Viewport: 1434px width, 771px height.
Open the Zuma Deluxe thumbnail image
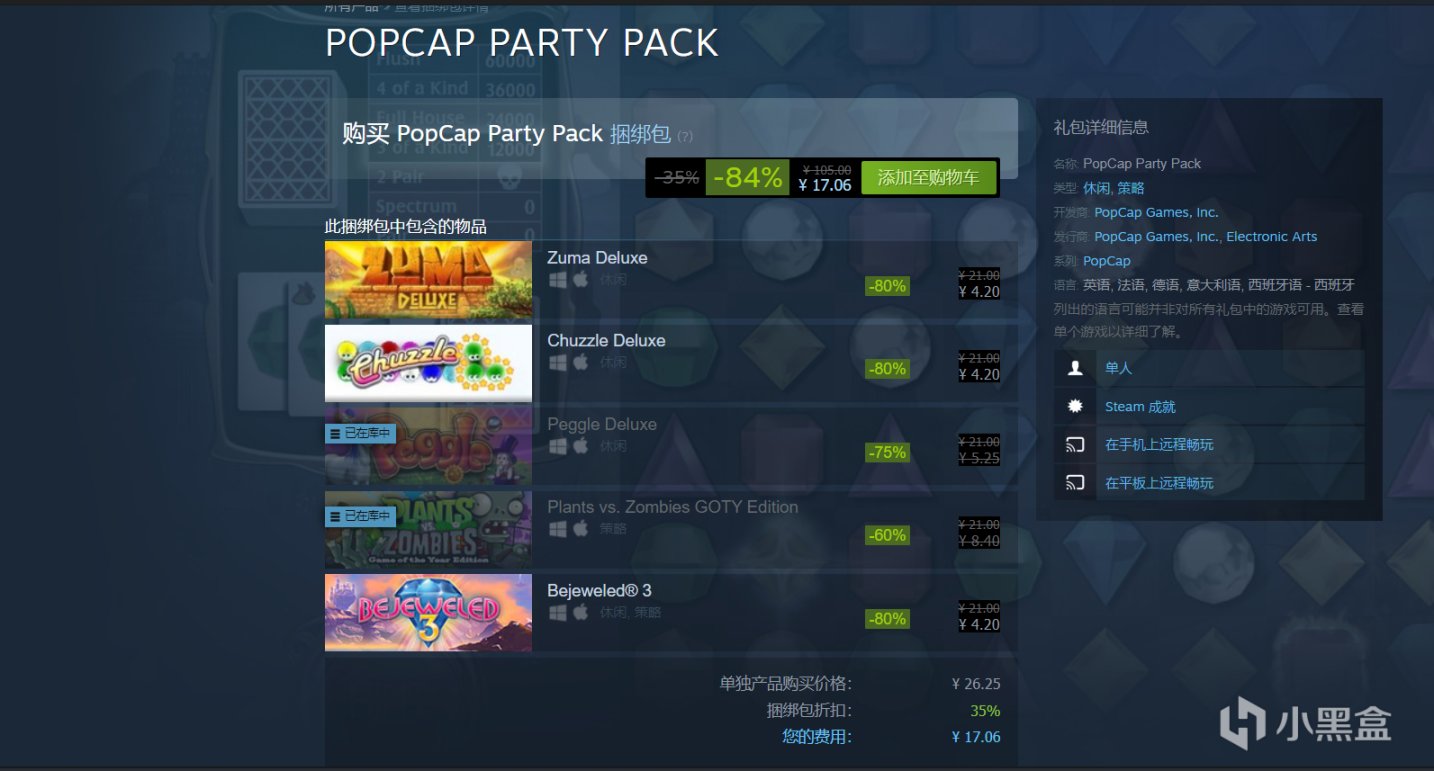(428, 279)
